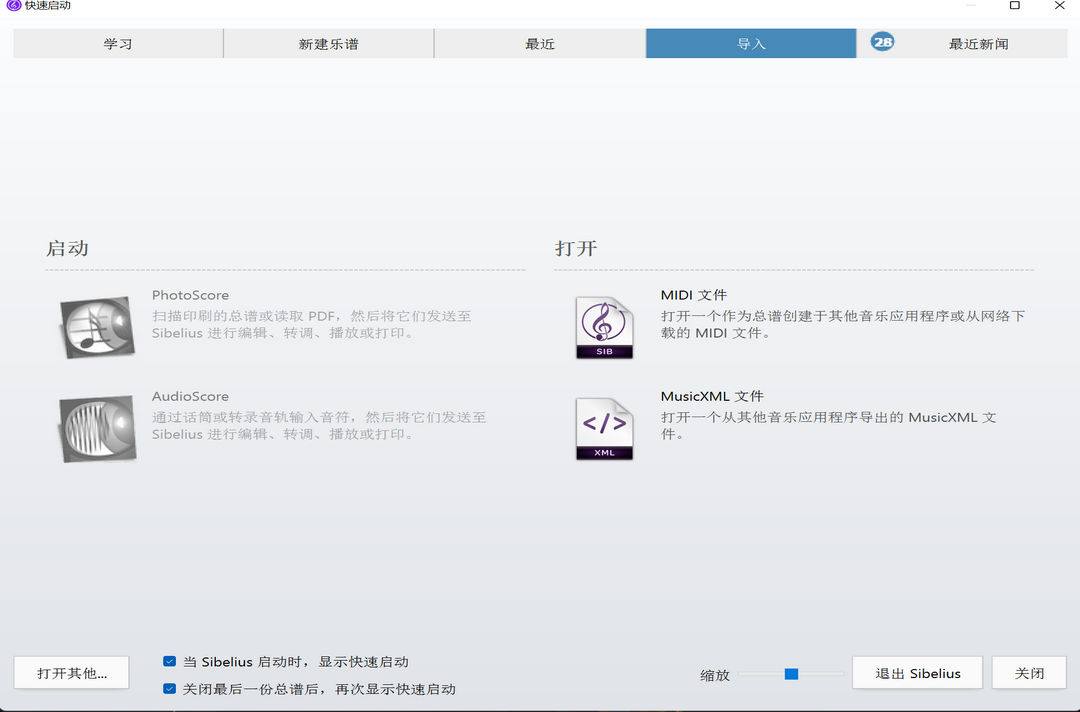The image size is (1080, 712).
Task: Select the 导入 tab
Action: [751, 44]
